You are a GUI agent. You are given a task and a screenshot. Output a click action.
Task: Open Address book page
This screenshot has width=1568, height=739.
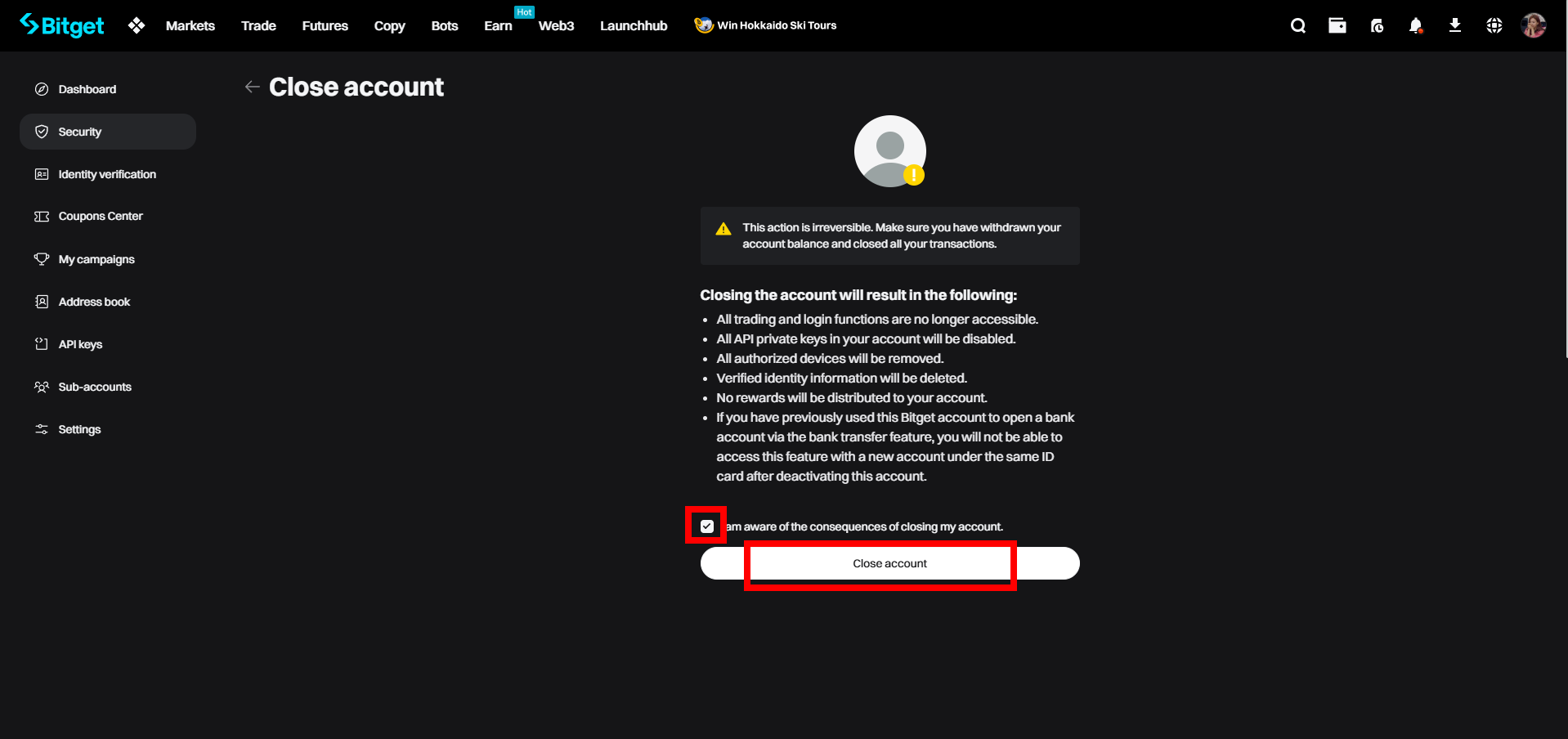(x=108, y=302)
